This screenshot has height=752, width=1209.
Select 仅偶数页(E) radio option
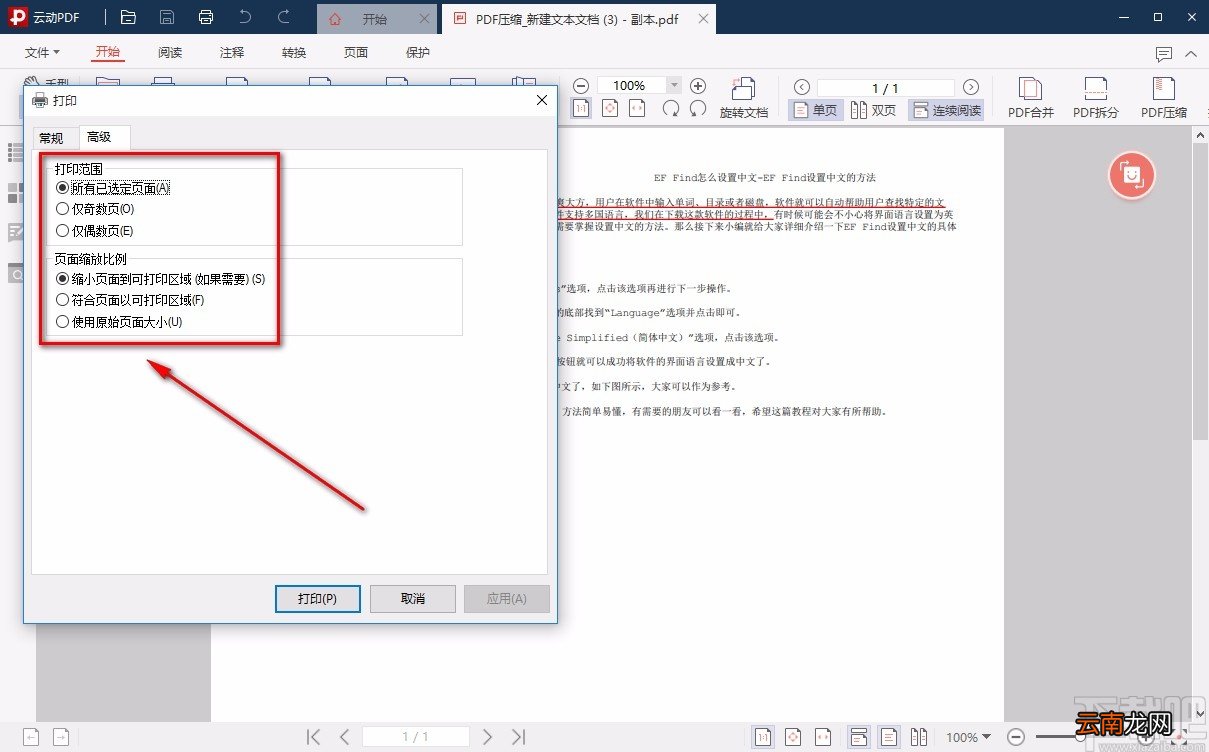click(x=95, y=231)
